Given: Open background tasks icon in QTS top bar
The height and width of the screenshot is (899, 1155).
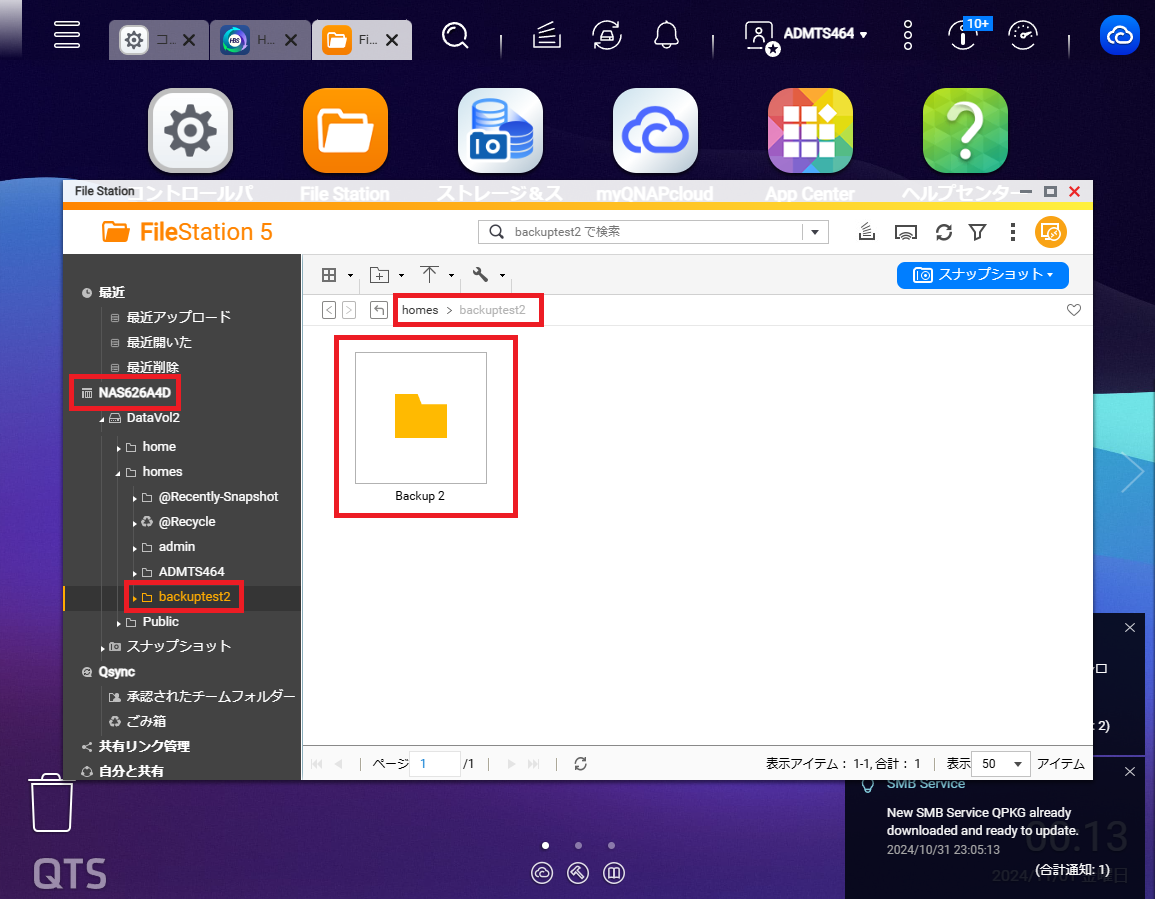Looking at the screenshot, I should point(547,35).
